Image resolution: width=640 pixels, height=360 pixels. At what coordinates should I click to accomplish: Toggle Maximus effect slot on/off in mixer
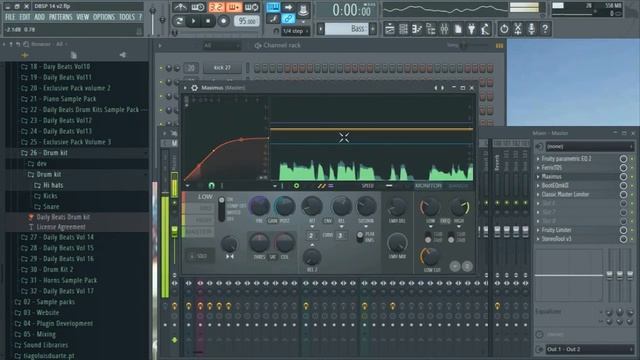tap(623, 177)
